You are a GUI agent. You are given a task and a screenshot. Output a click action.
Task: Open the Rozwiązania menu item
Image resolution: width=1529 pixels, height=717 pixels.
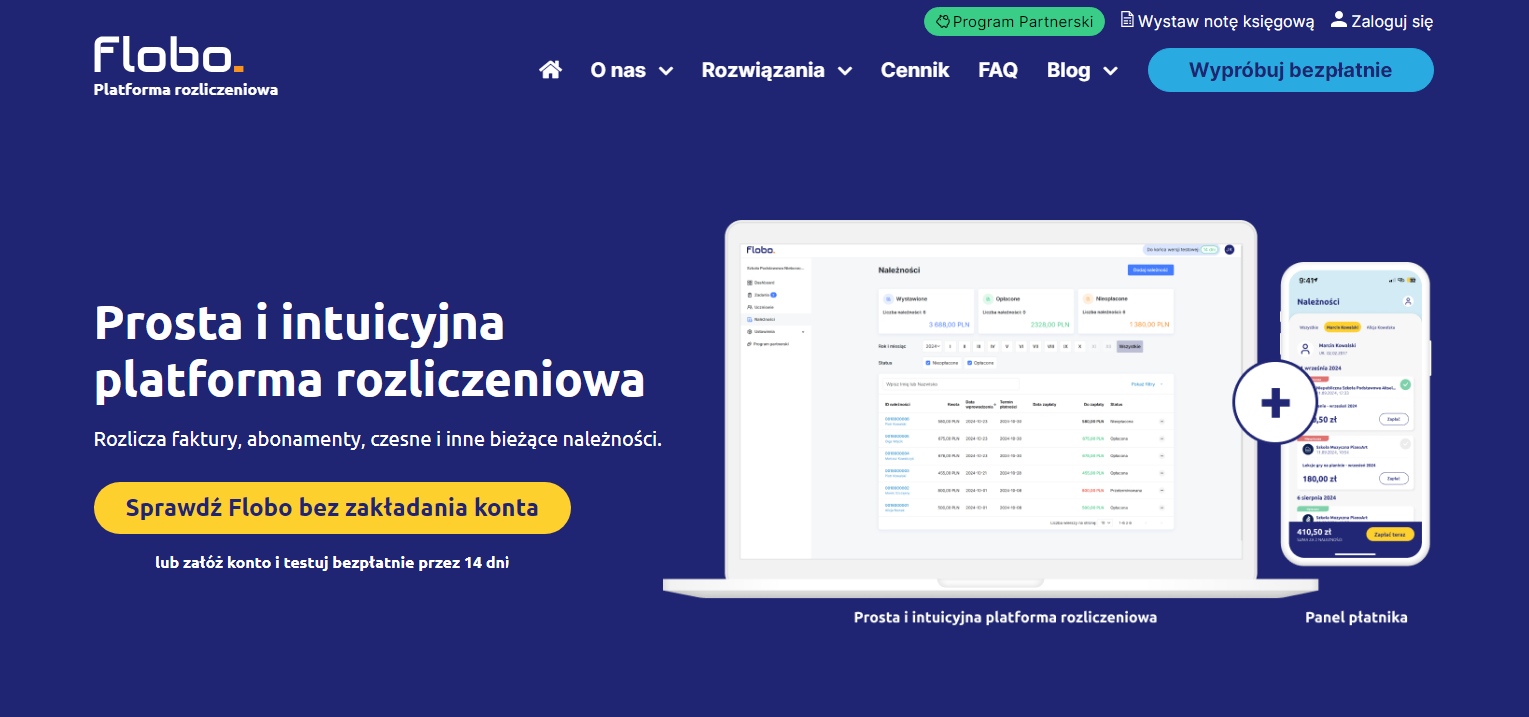click(x=763, y=70)
